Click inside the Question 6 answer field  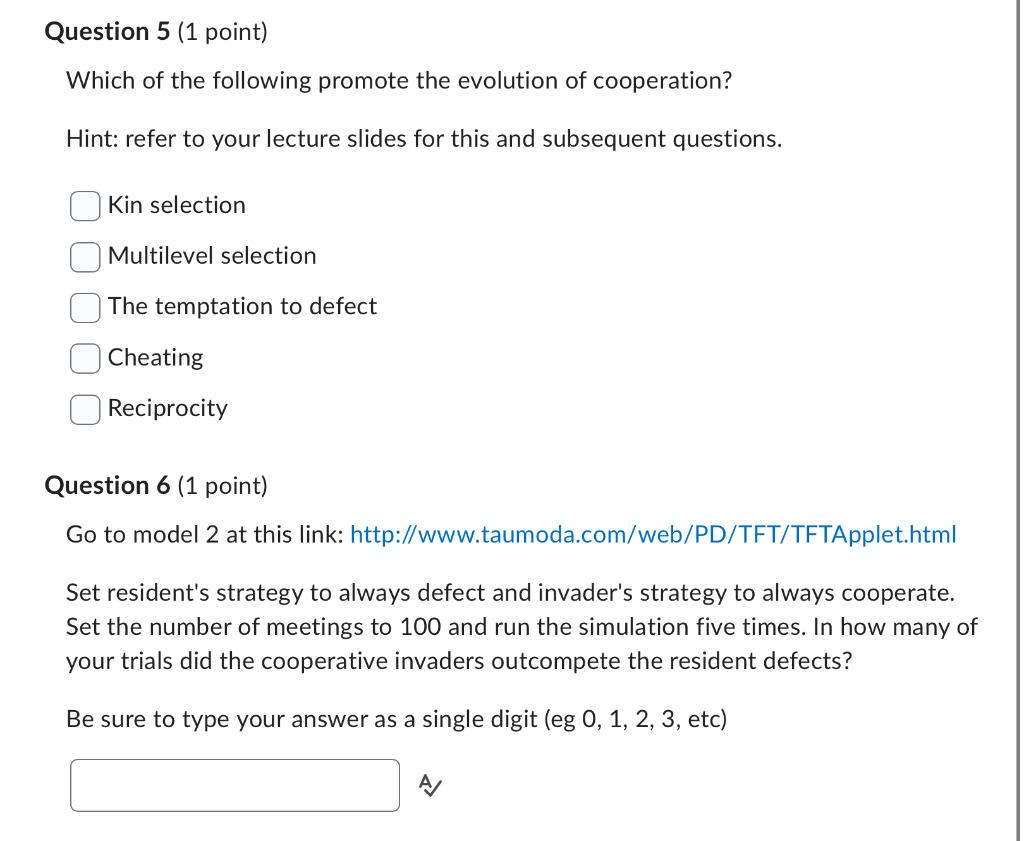coord(235,786)
